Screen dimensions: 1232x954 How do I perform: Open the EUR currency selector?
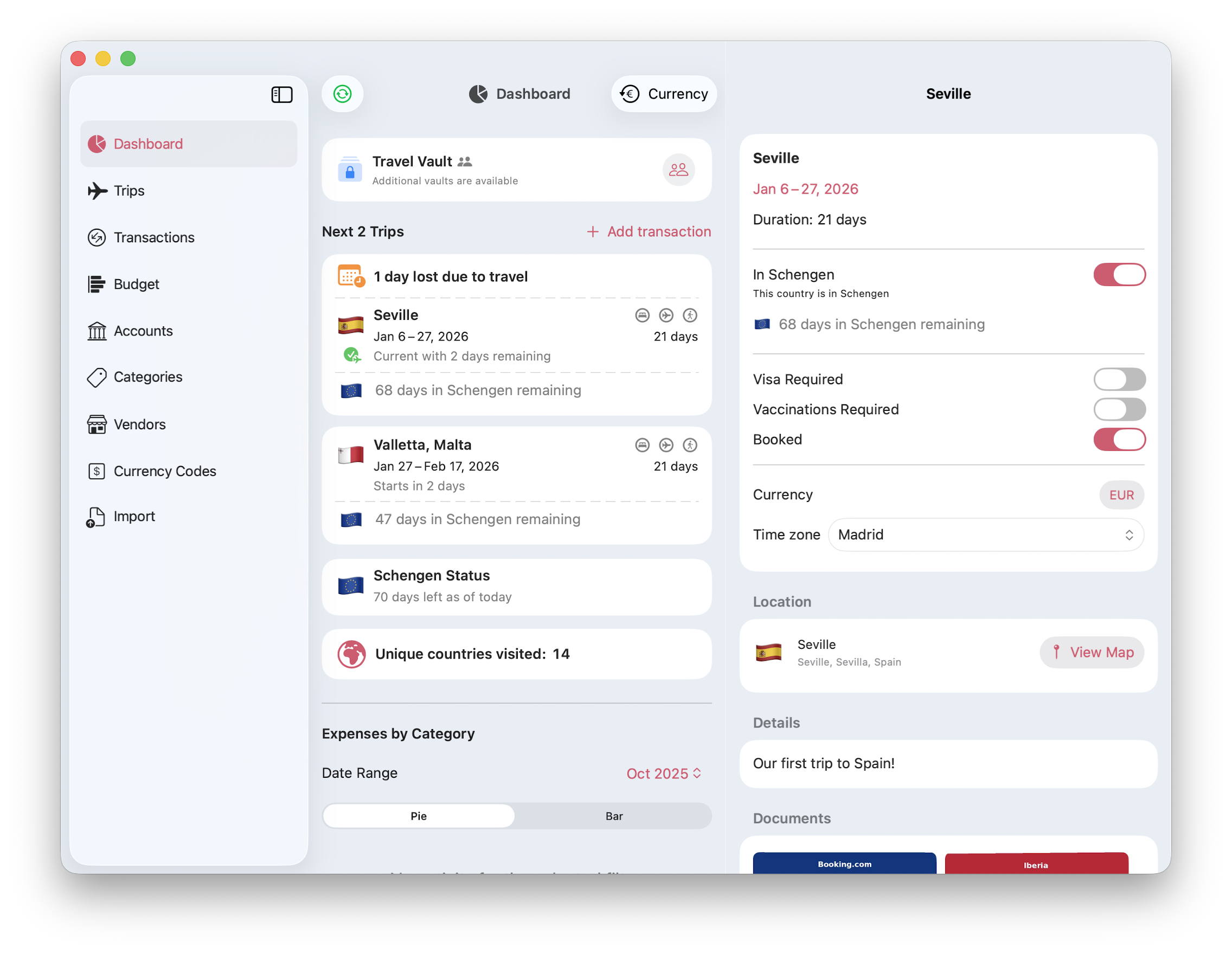click(1120, 494)
